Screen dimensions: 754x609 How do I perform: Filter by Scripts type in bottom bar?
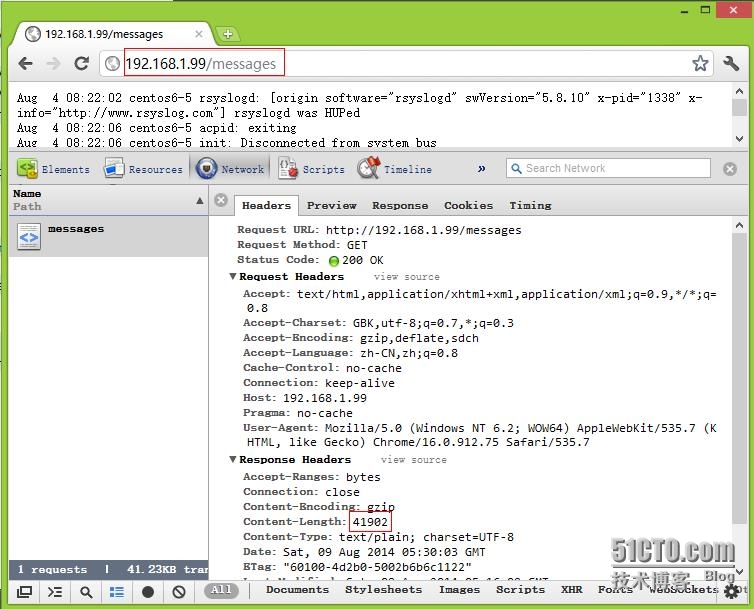[x=520, y=590]
